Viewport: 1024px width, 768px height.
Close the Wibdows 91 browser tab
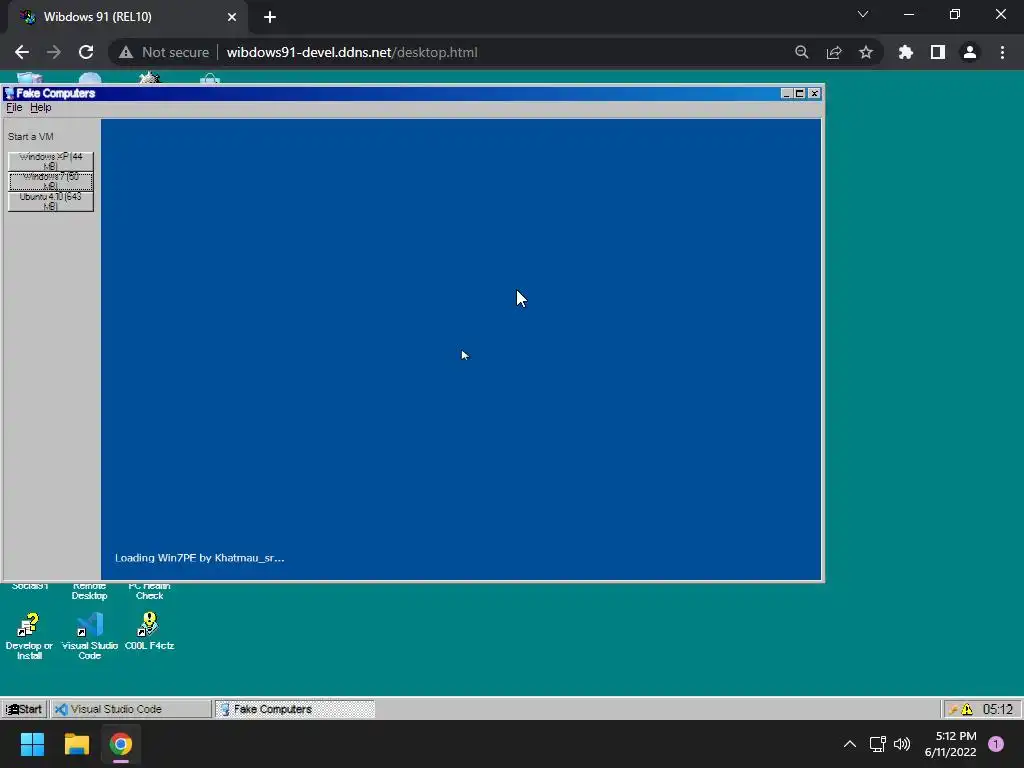click(232, 17)
